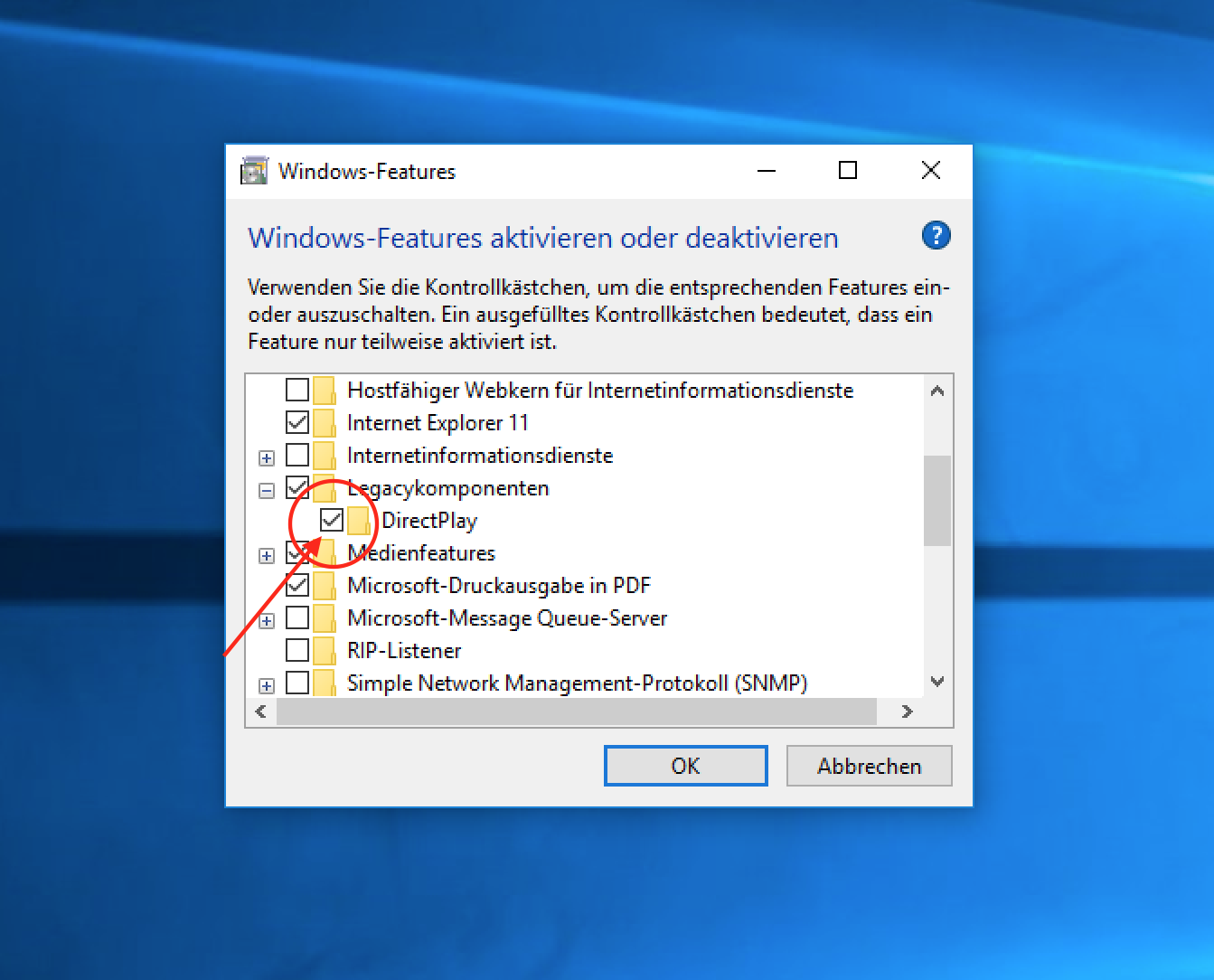Expand the Simple Network Management-Protokoll node

pyautogui.click(x=267, y=686)
